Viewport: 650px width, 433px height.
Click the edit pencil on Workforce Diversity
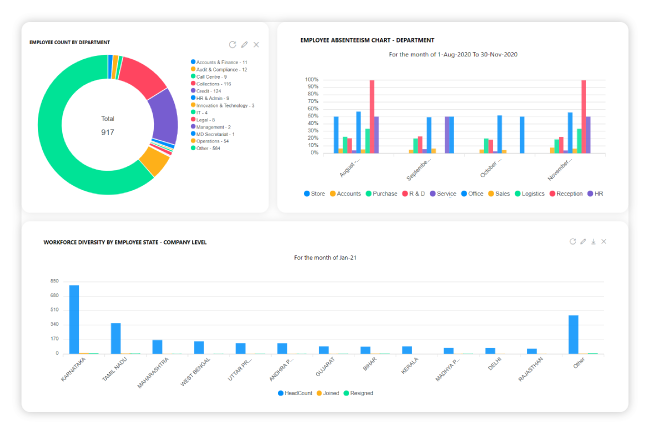coord(583,241)
